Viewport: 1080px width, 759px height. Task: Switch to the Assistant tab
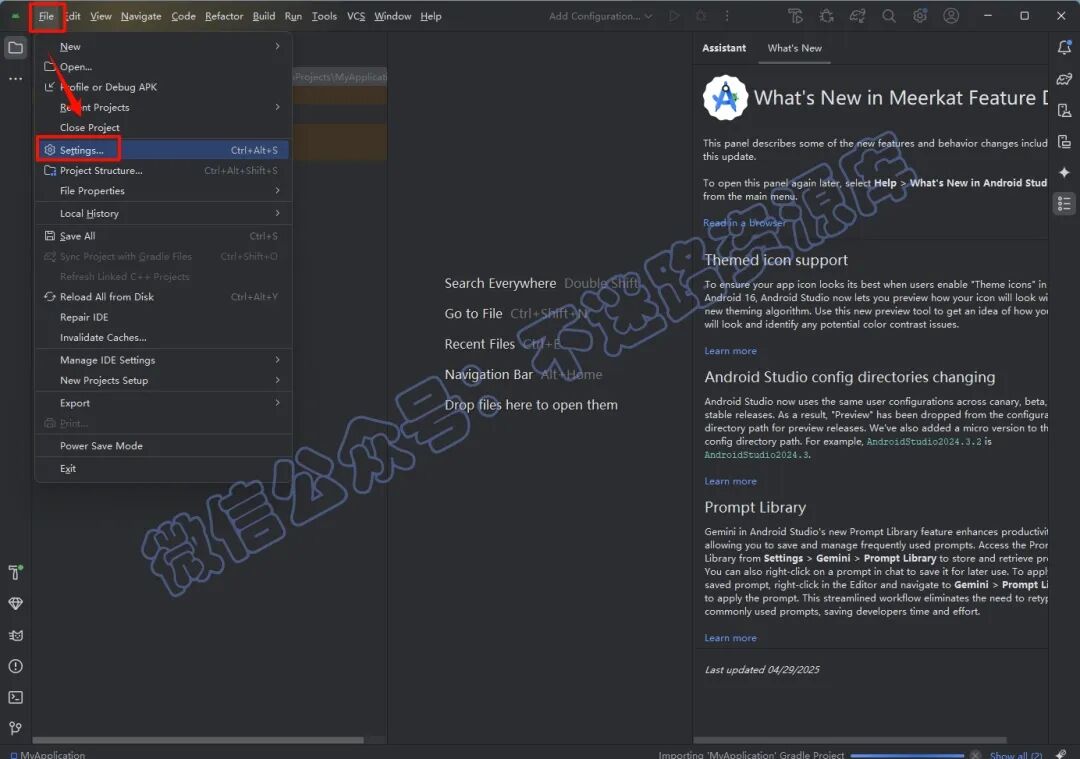pyautogui.click(x=724, y=48)
